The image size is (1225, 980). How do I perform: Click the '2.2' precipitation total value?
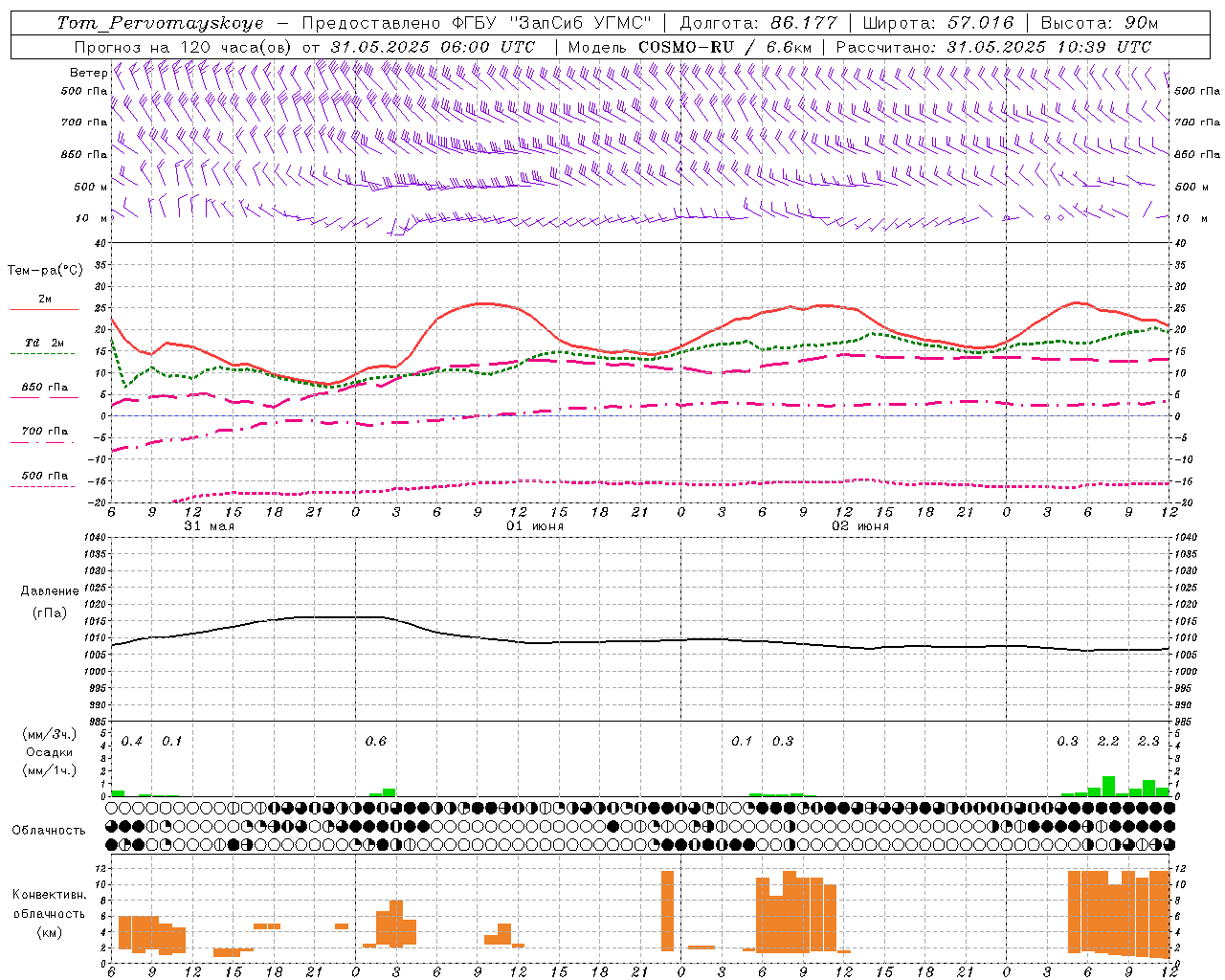coord(1107,741)
